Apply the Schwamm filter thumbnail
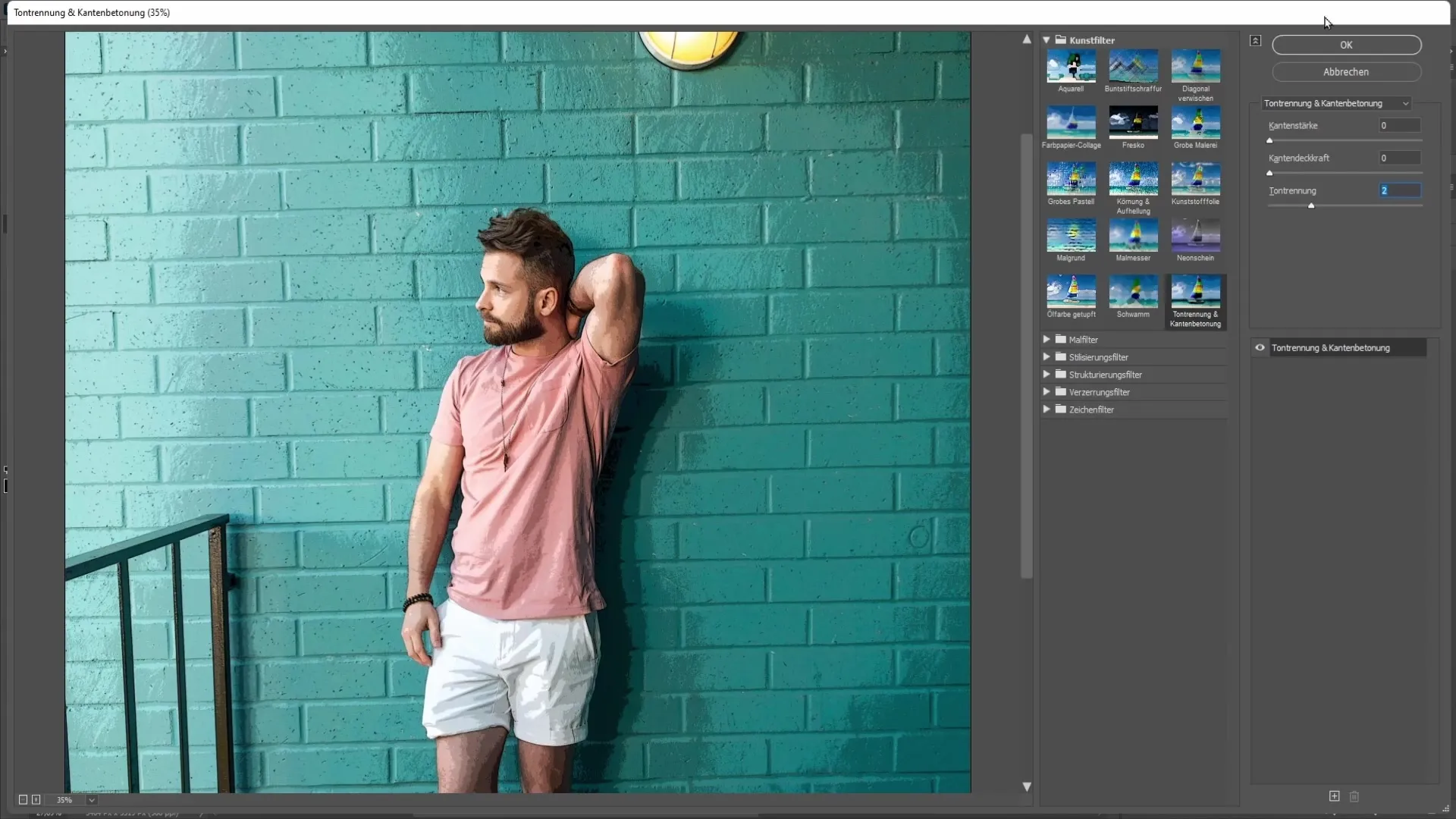The width and height of the screenshot is (1456, 819). [x=1133, y=292]
